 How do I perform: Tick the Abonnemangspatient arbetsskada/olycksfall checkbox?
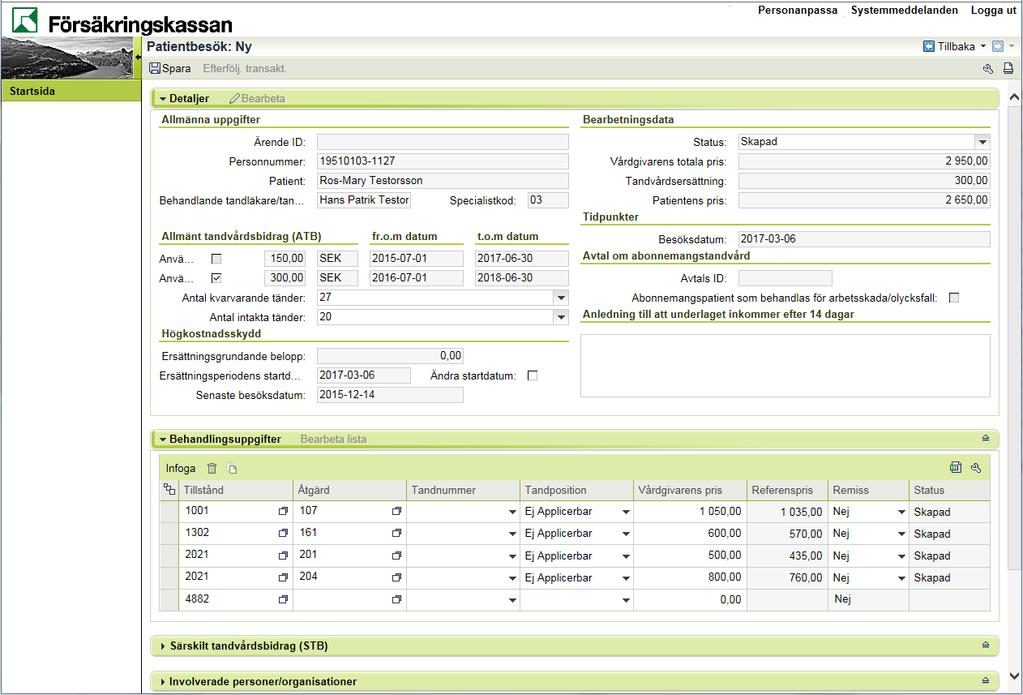[x=954, y=298]
